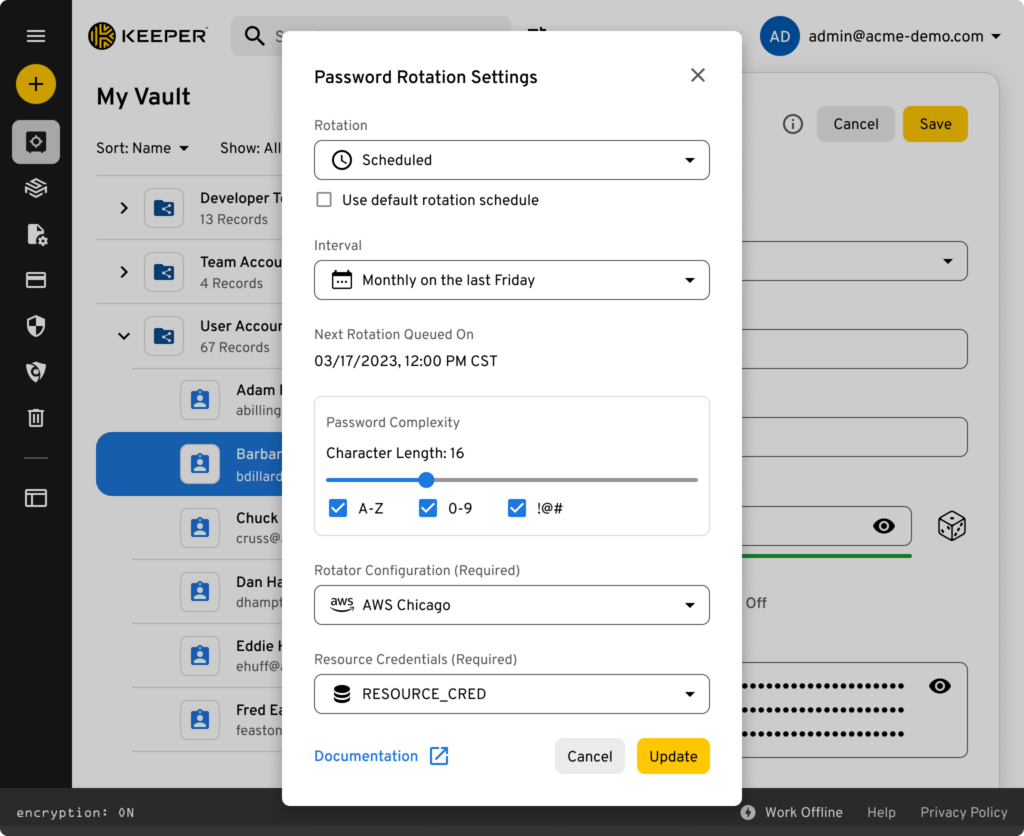
Task: Open the payment cards section icon
Action: click(36, 280)
